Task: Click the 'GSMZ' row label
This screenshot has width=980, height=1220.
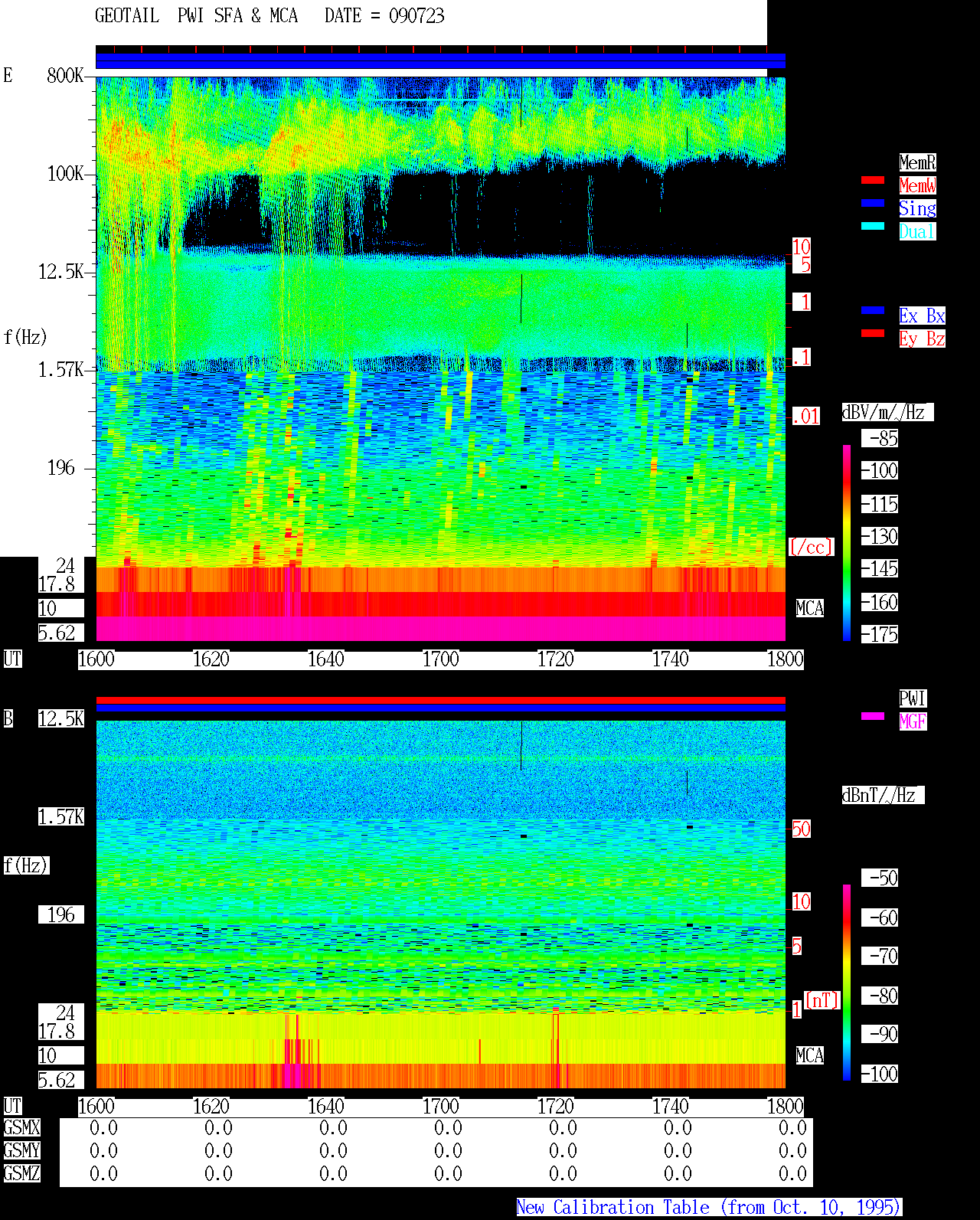Action: (21, 1173)
